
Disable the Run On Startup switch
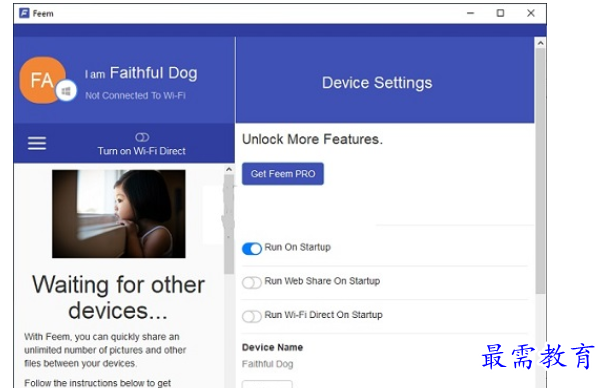click(252, 248)
